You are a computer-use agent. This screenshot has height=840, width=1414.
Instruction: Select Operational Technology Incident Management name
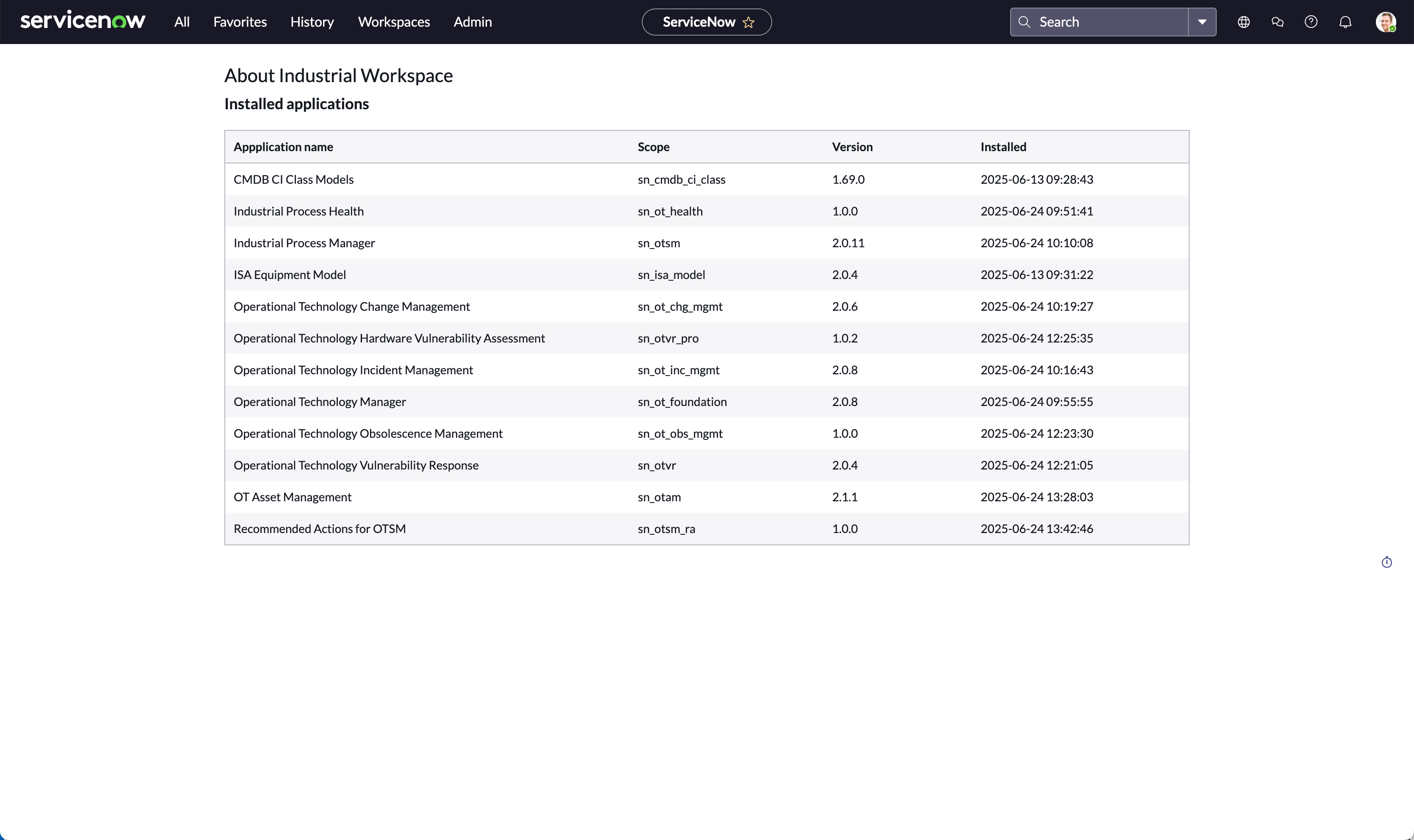tap(353, 370)
